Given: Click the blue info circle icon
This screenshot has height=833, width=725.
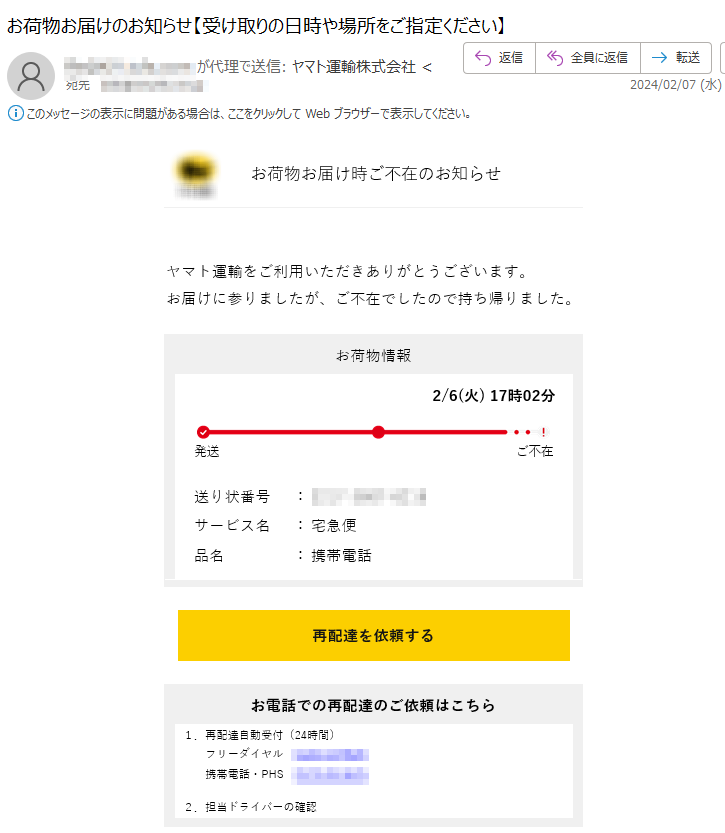Looking at the screenshot, I should 15,113.
